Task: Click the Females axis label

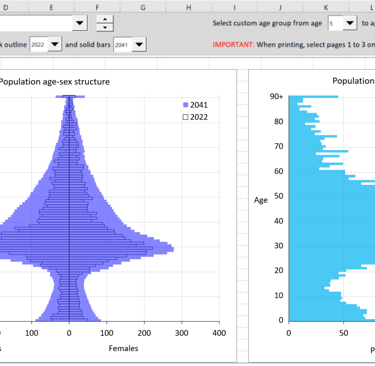Action: (x=123, y=348)
